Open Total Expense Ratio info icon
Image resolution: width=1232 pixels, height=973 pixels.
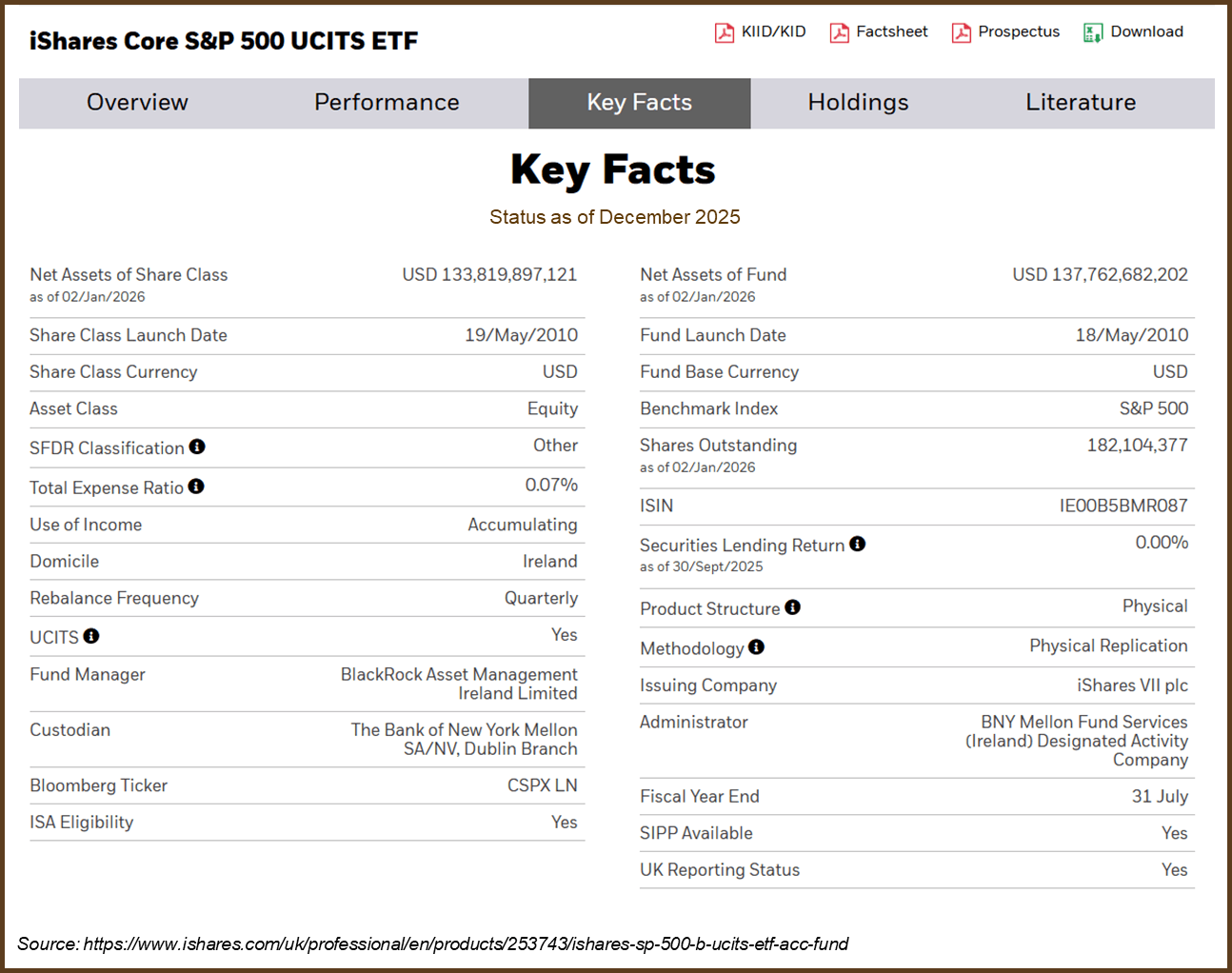click(196, 486)
